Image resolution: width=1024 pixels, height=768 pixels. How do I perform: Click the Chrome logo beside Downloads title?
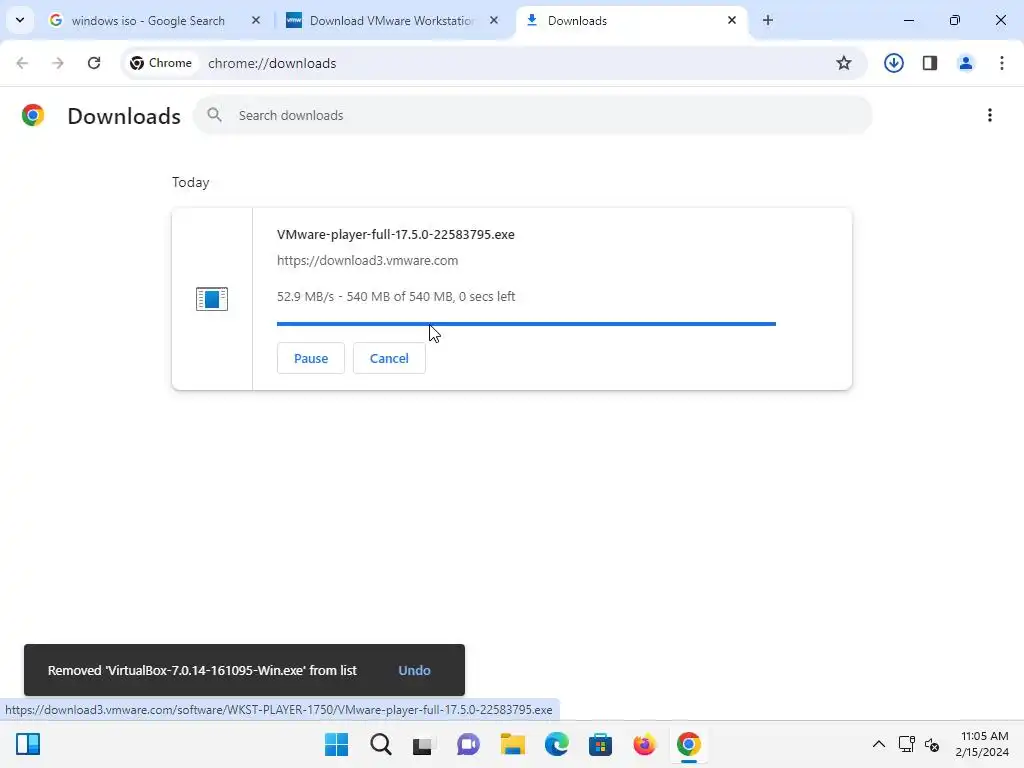point(33,115)
